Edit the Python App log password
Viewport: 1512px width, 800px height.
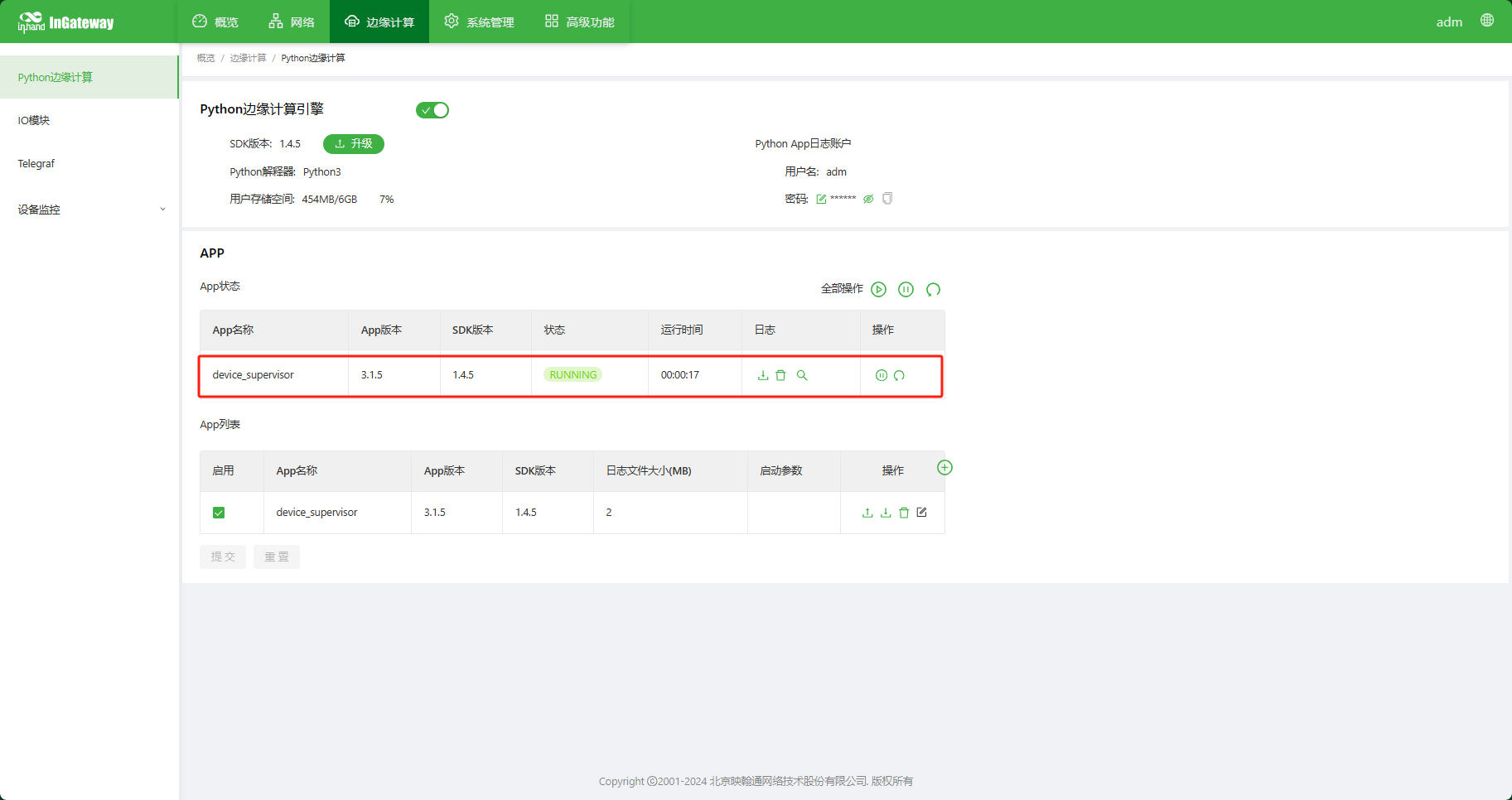[821, 199]
